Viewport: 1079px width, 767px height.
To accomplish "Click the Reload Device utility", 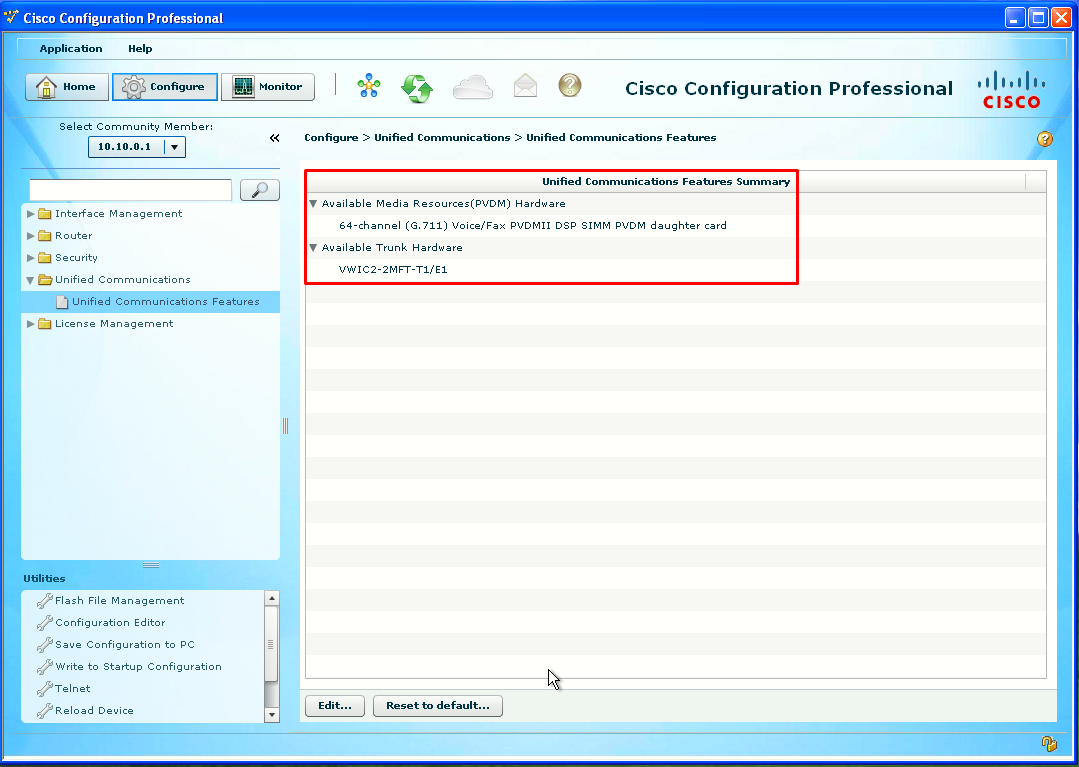I will pyautogui.click(x=94, y=711).
